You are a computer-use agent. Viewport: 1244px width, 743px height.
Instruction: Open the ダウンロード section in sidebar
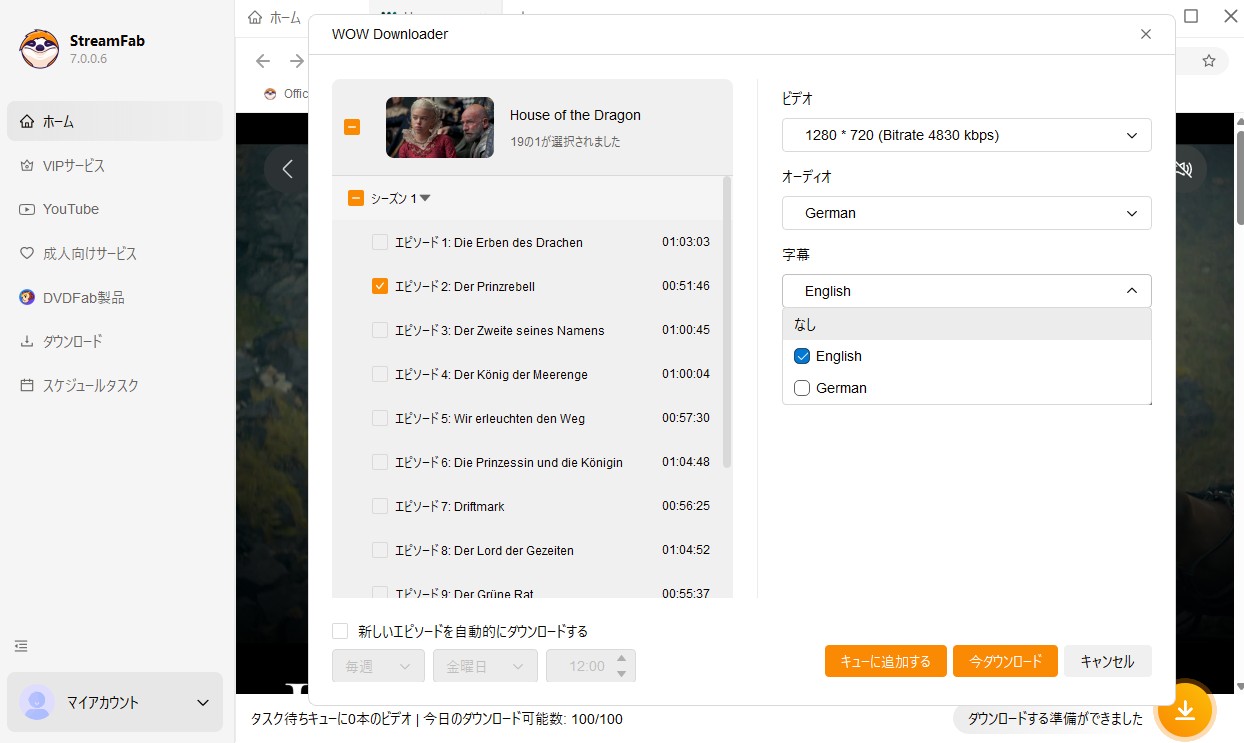coord(72,341)
